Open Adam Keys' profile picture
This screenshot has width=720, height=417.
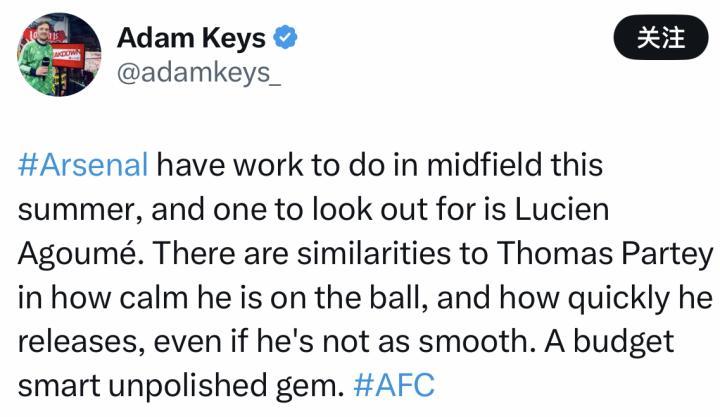tap(59, 56)
